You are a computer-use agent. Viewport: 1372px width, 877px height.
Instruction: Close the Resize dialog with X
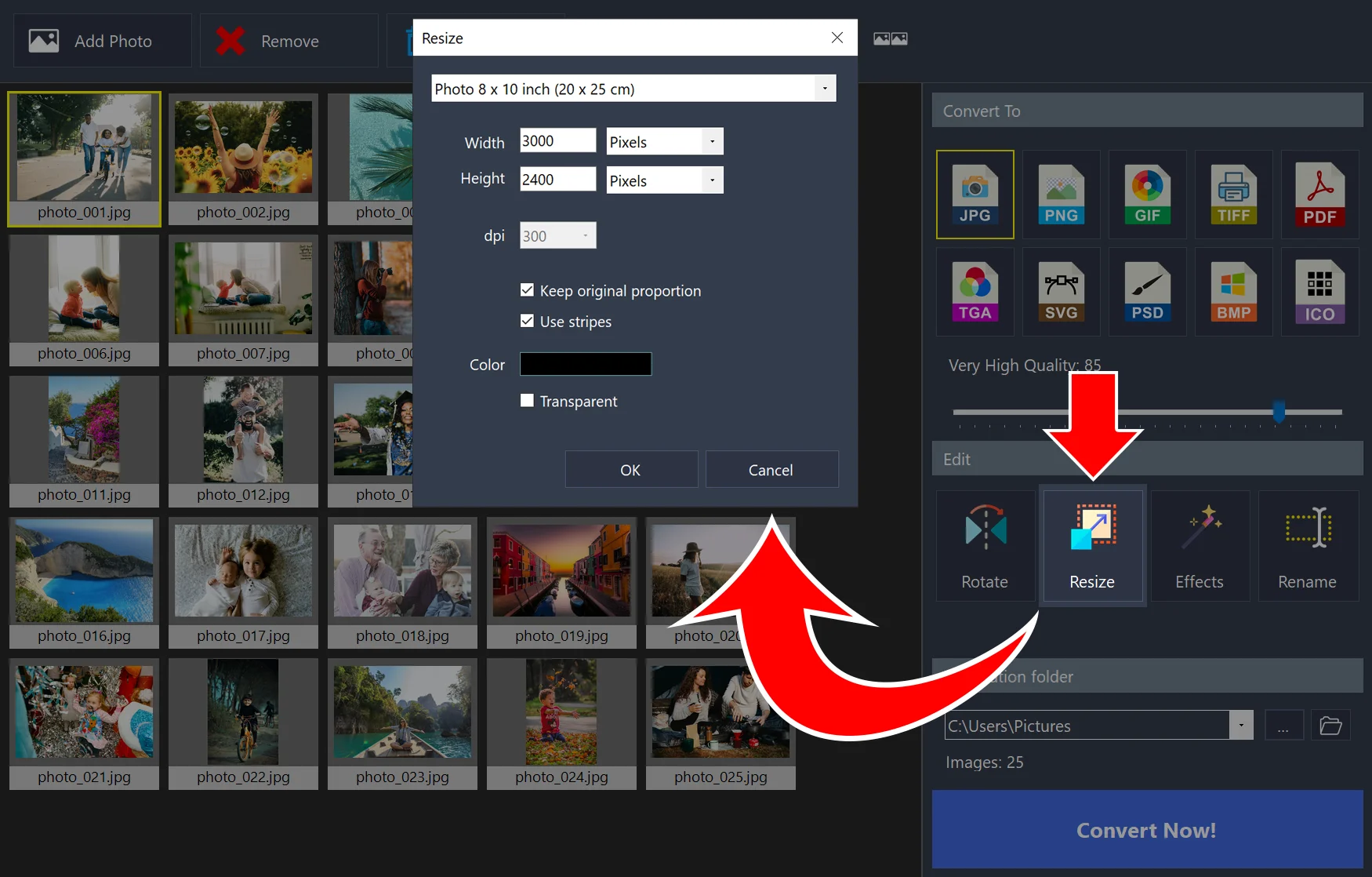click(x=837, y=38)
